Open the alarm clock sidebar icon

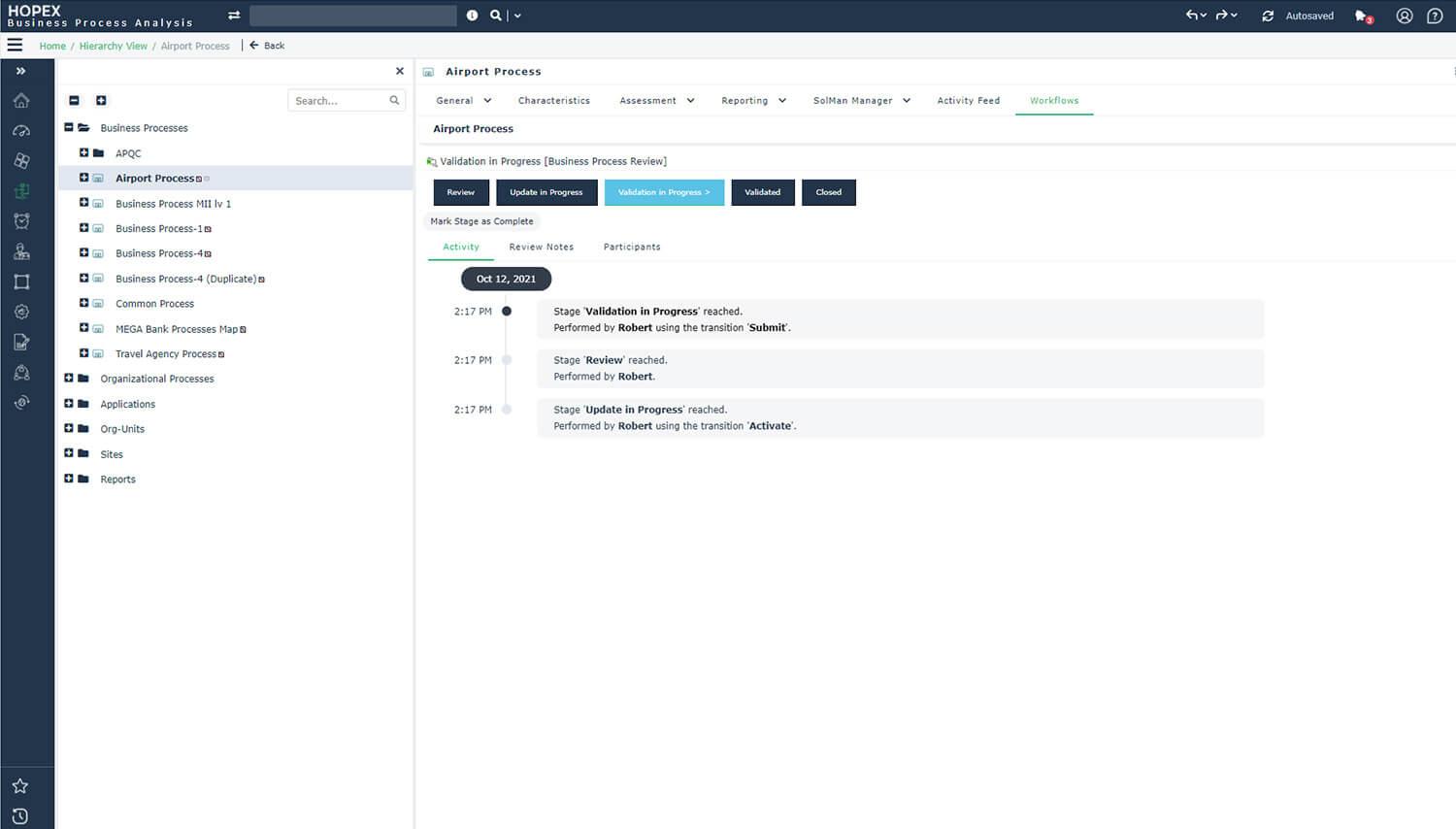click(x=21, y=221)
